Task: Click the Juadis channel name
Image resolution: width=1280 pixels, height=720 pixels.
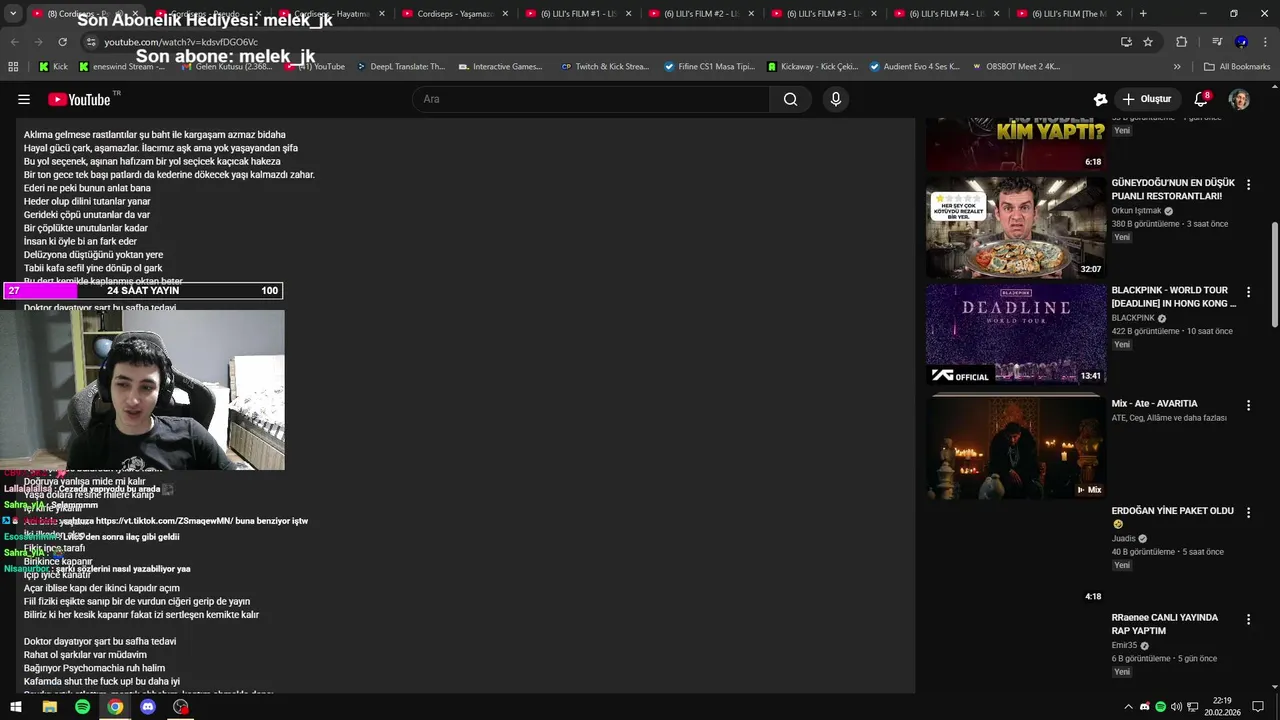Action: [1124, 539]
